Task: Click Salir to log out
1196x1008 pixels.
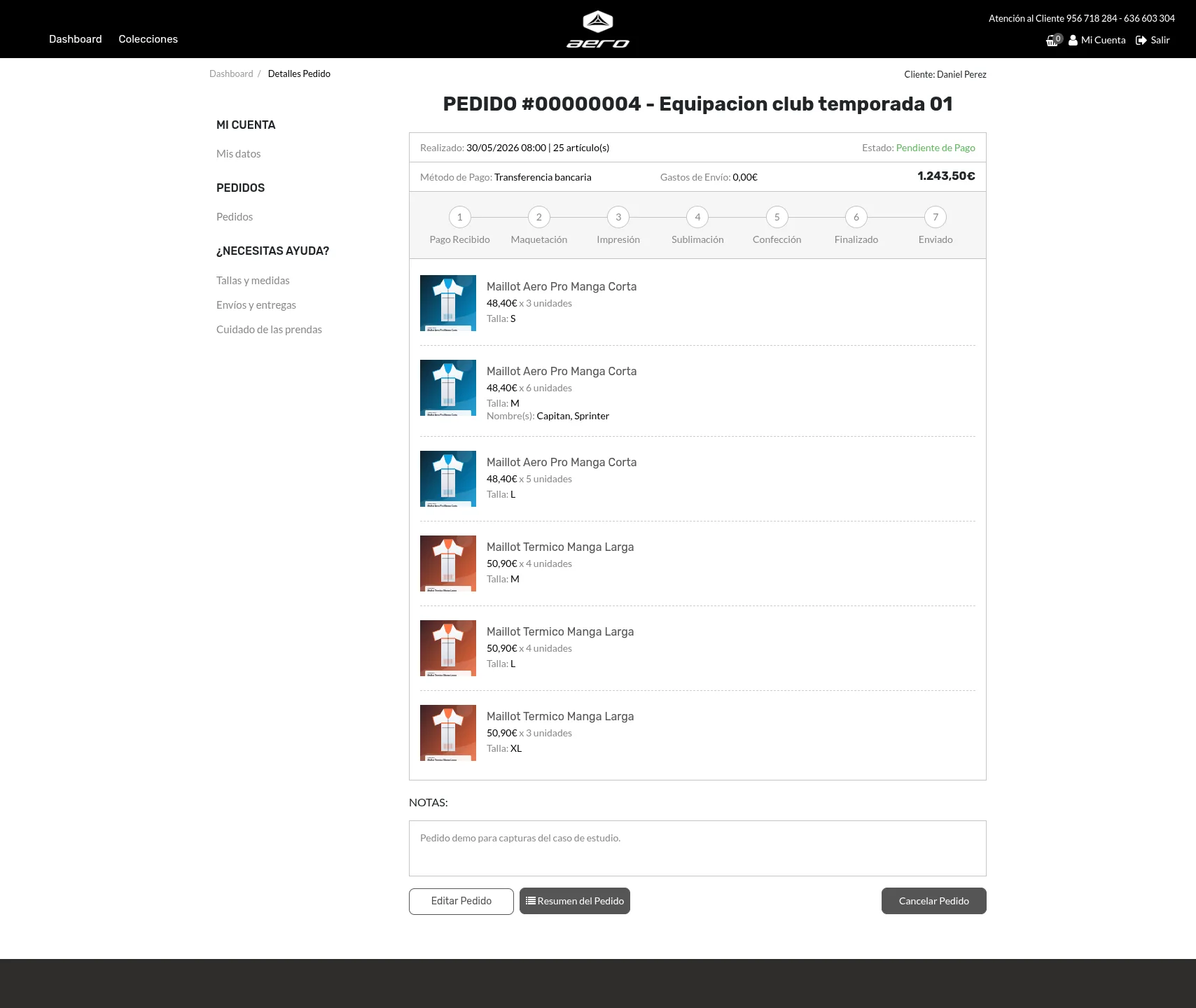Action: click(x=1160, y=40)
